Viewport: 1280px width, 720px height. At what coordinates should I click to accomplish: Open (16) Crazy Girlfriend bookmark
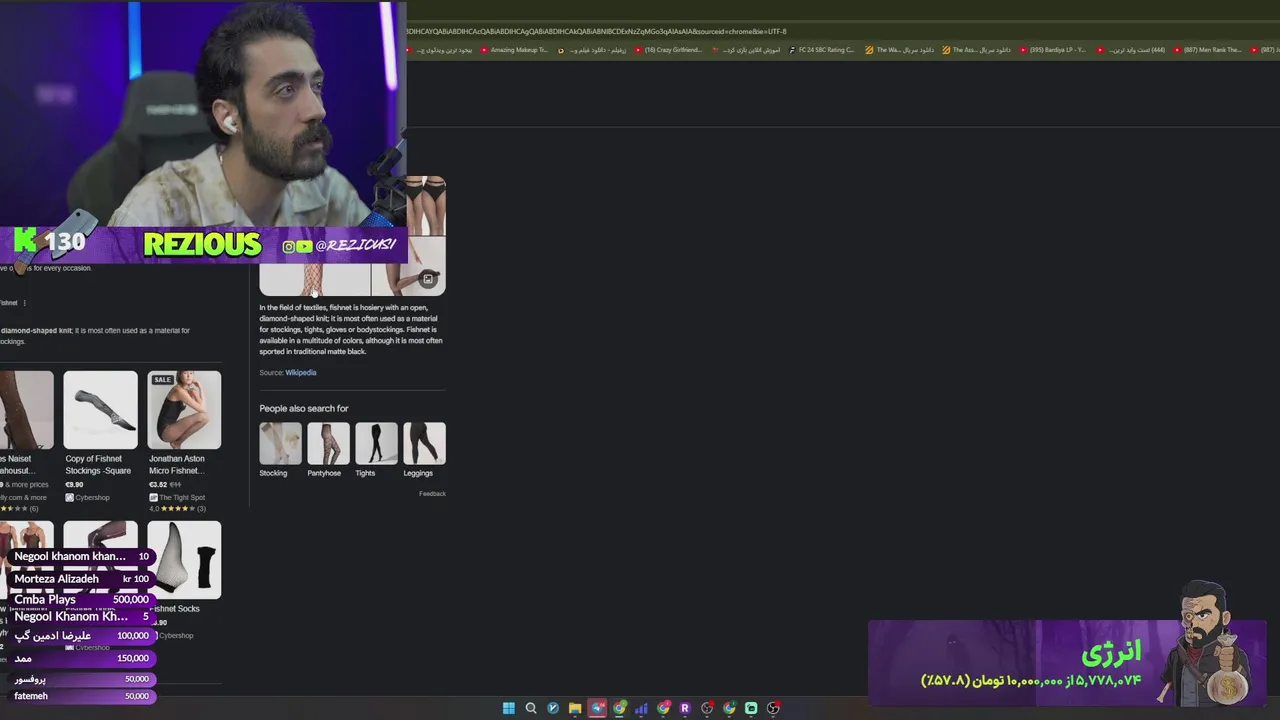668,50
